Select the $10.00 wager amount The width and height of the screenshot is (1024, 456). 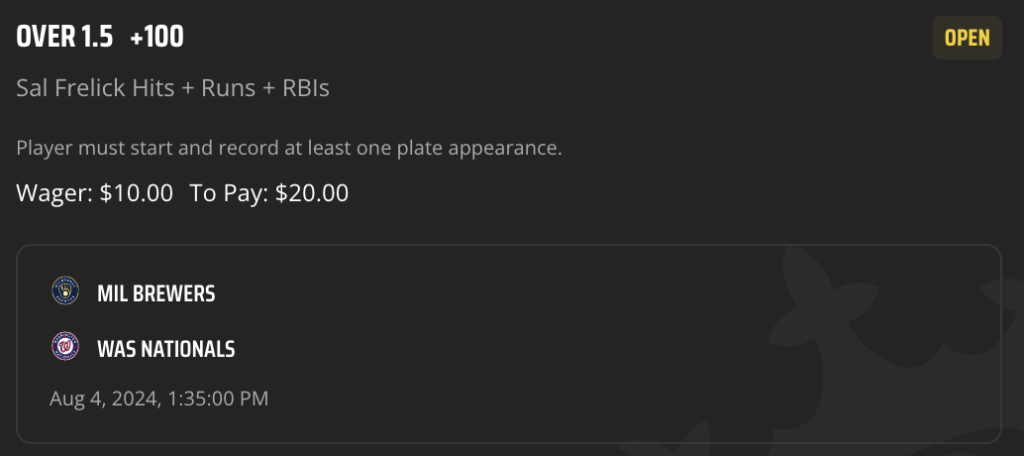click(136, 193)
